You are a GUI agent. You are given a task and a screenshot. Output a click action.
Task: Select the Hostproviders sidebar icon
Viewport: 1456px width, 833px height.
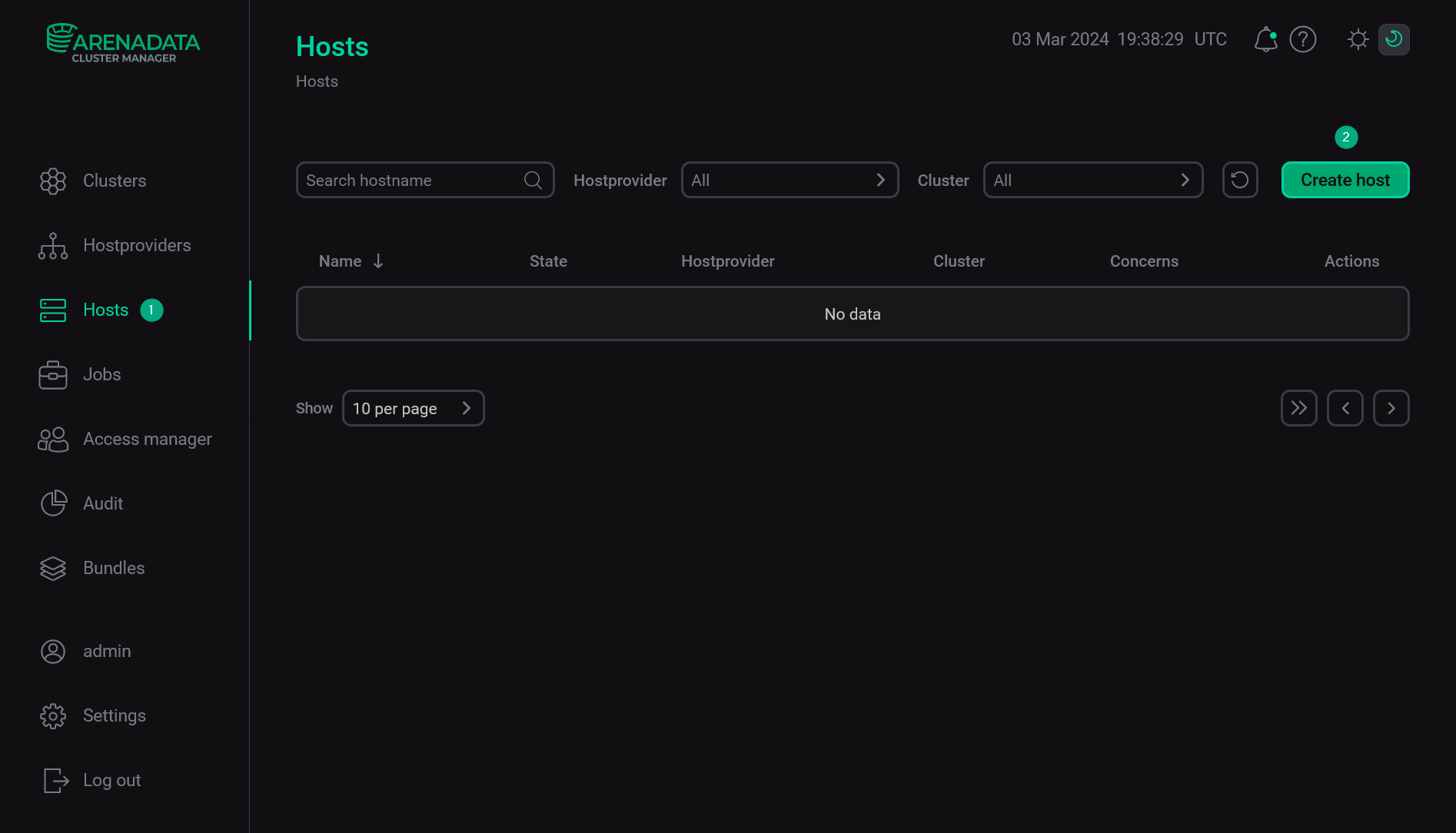(x=52, y=245)
